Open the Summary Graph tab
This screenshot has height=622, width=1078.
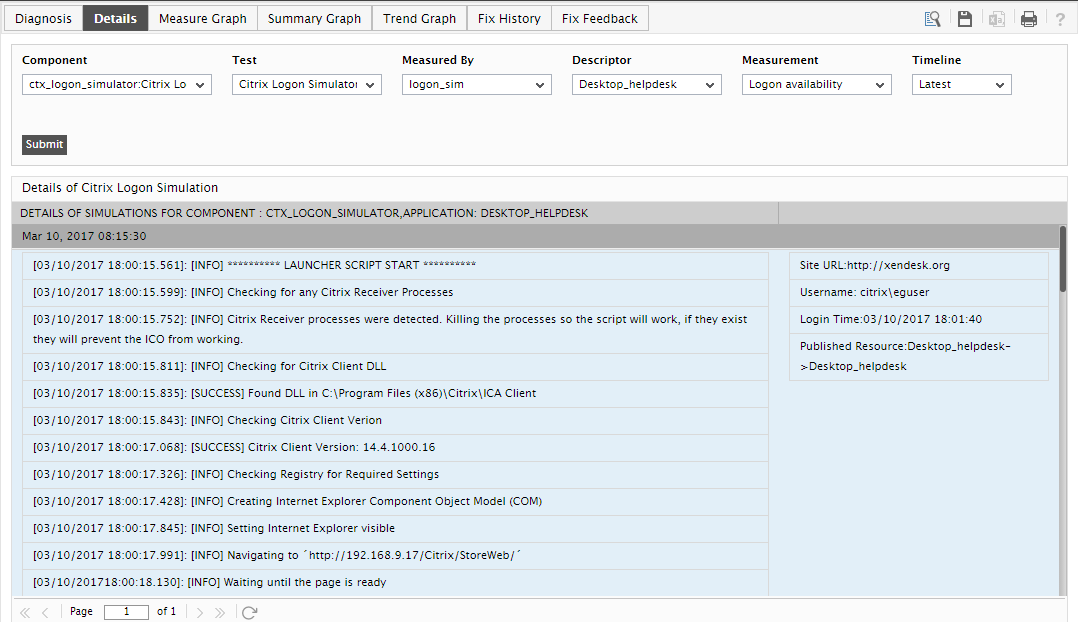coord(314,19)
